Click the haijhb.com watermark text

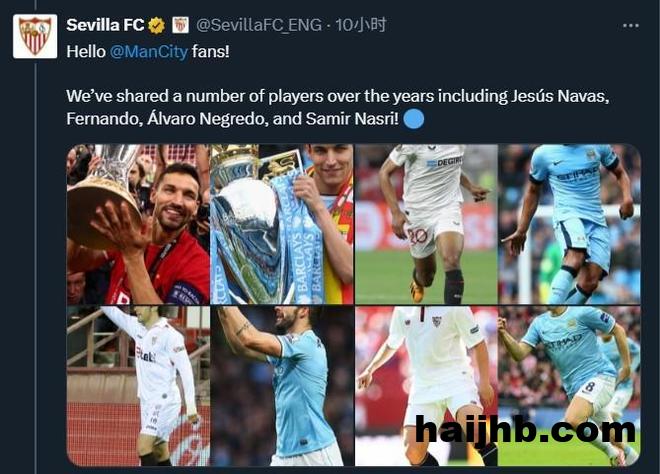525,430
